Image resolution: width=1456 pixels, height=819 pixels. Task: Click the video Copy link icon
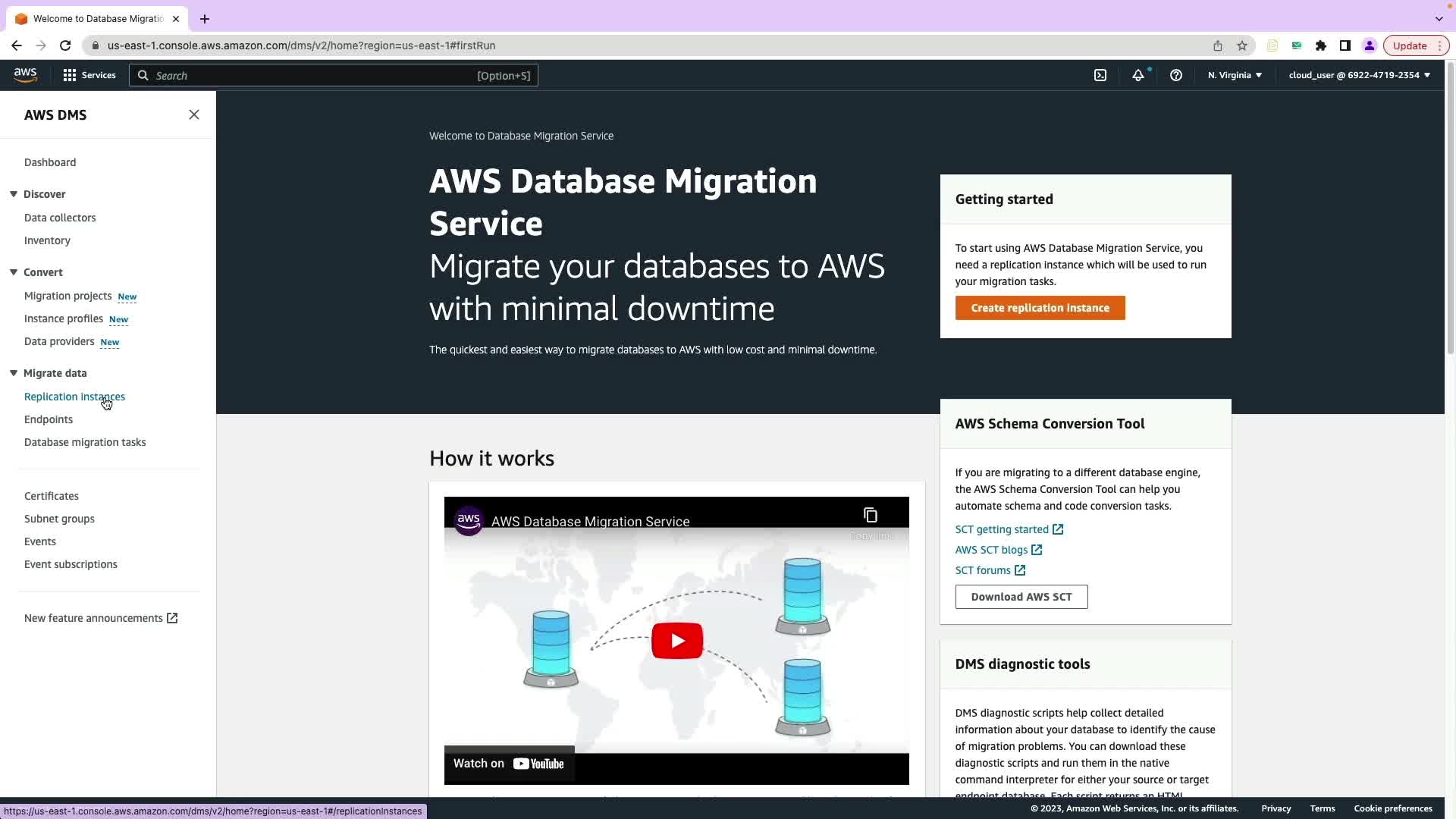[x=871, y=516]
